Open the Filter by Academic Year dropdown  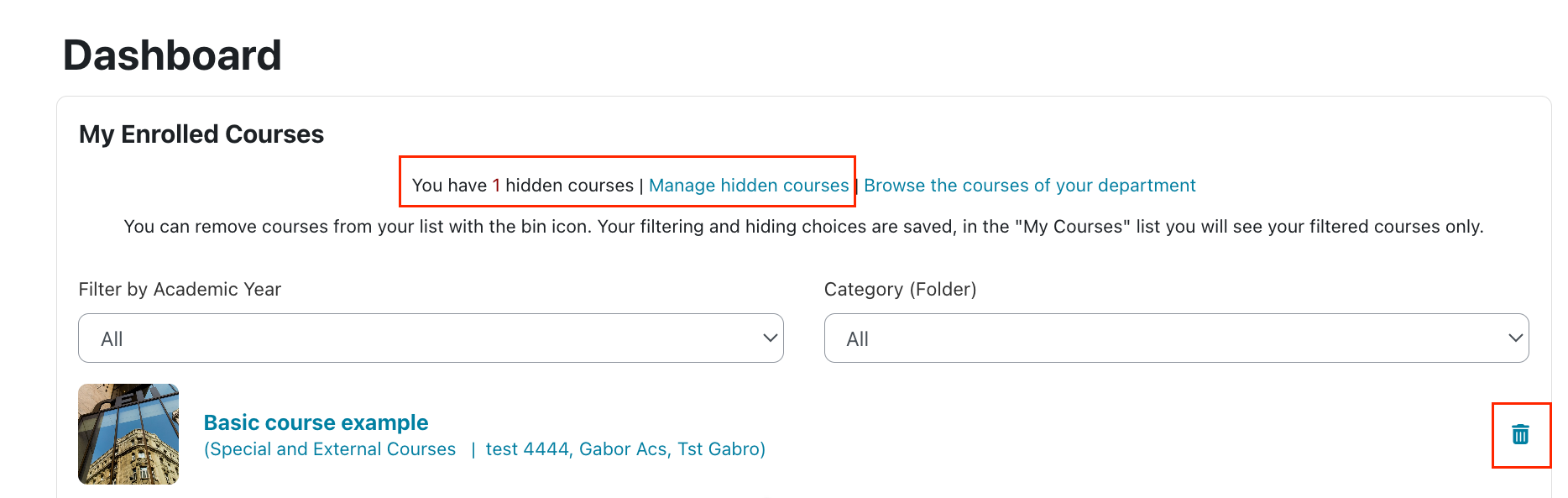coord(430,338)
